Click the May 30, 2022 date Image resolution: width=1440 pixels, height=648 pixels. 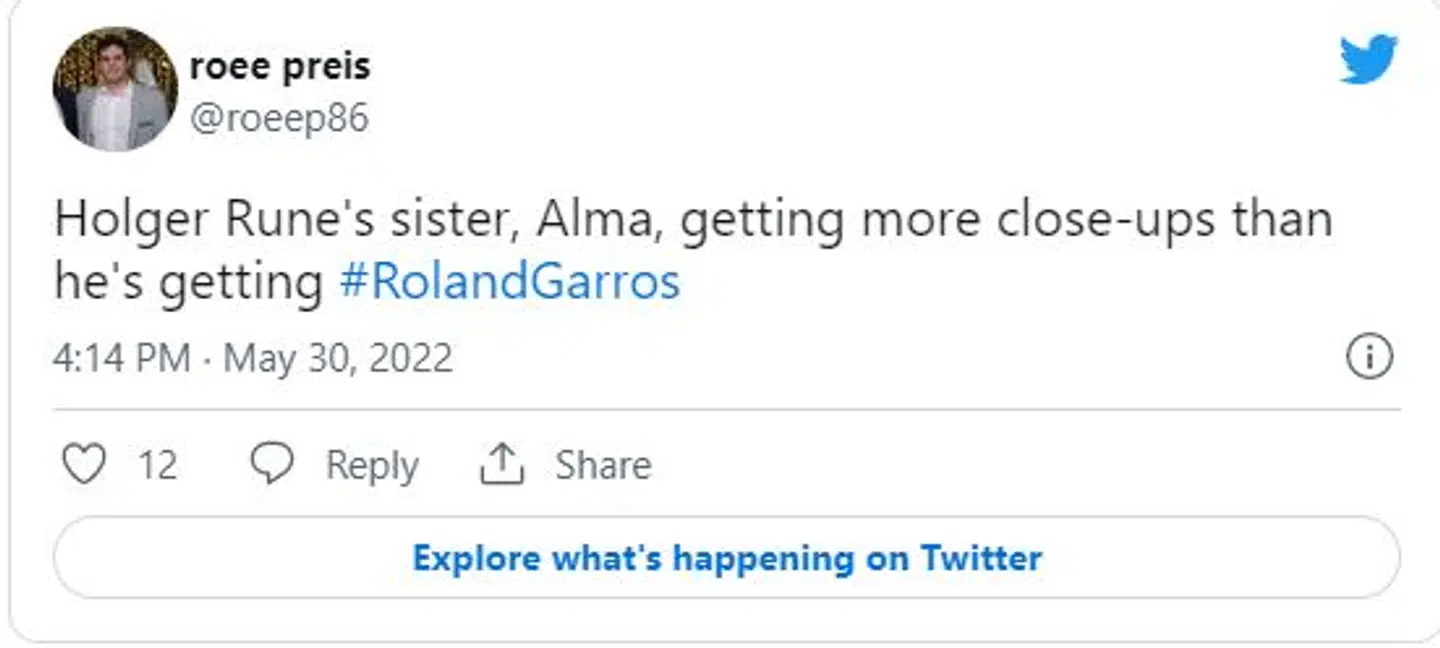(x=338, y=358)
